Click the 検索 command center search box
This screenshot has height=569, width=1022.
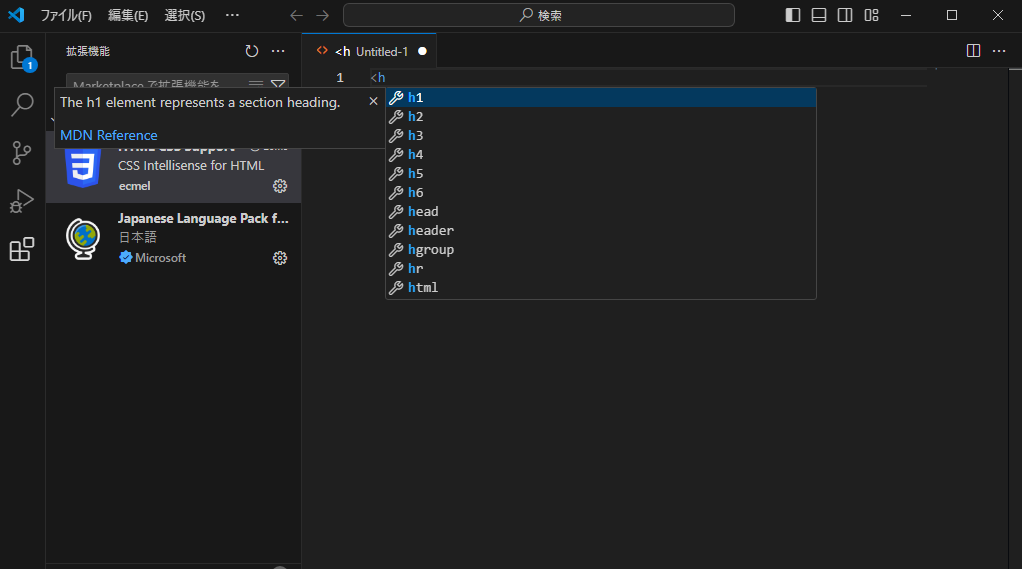coord(539,15)
